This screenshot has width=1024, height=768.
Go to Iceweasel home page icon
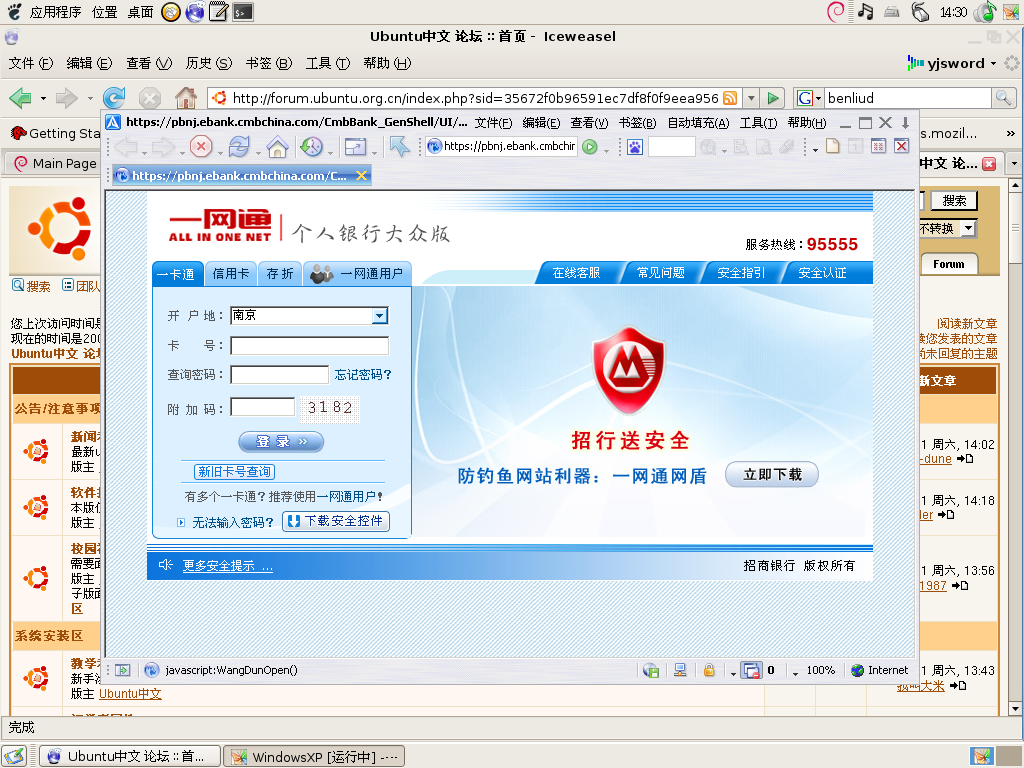186,98
